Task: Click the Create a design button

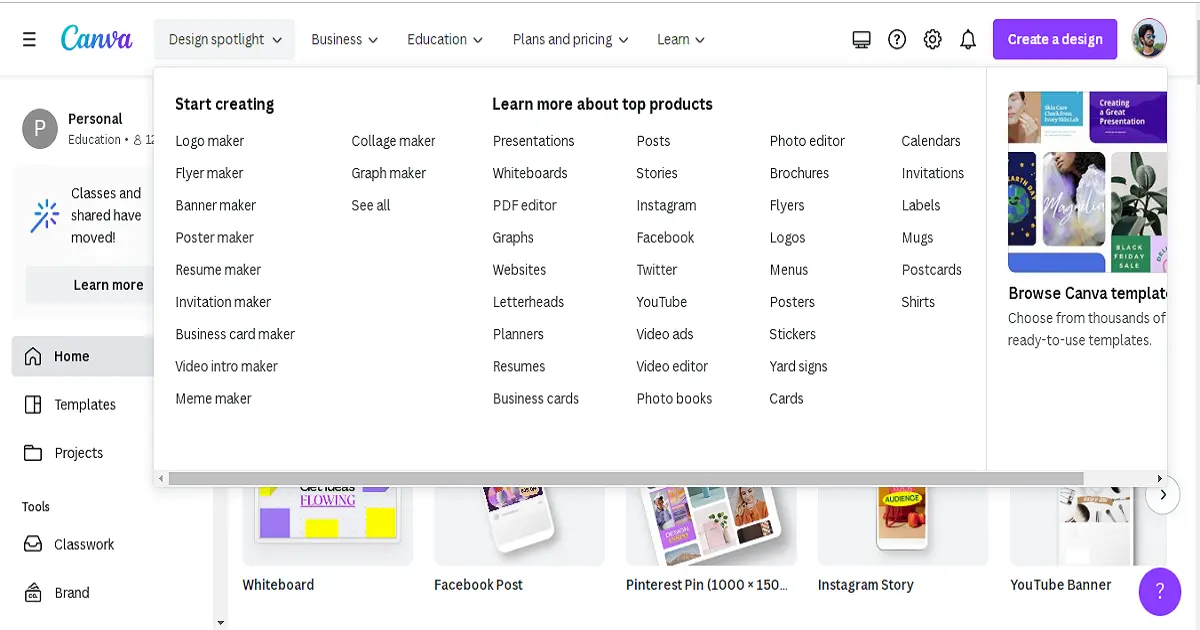Action: (x=1055, y=39)
